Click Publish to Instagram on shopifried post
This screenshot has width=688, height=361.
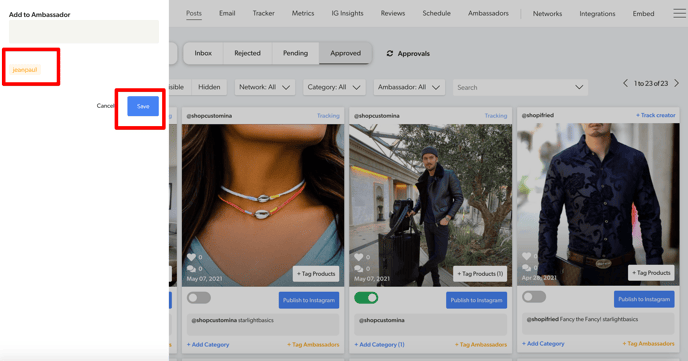(644, 299)
